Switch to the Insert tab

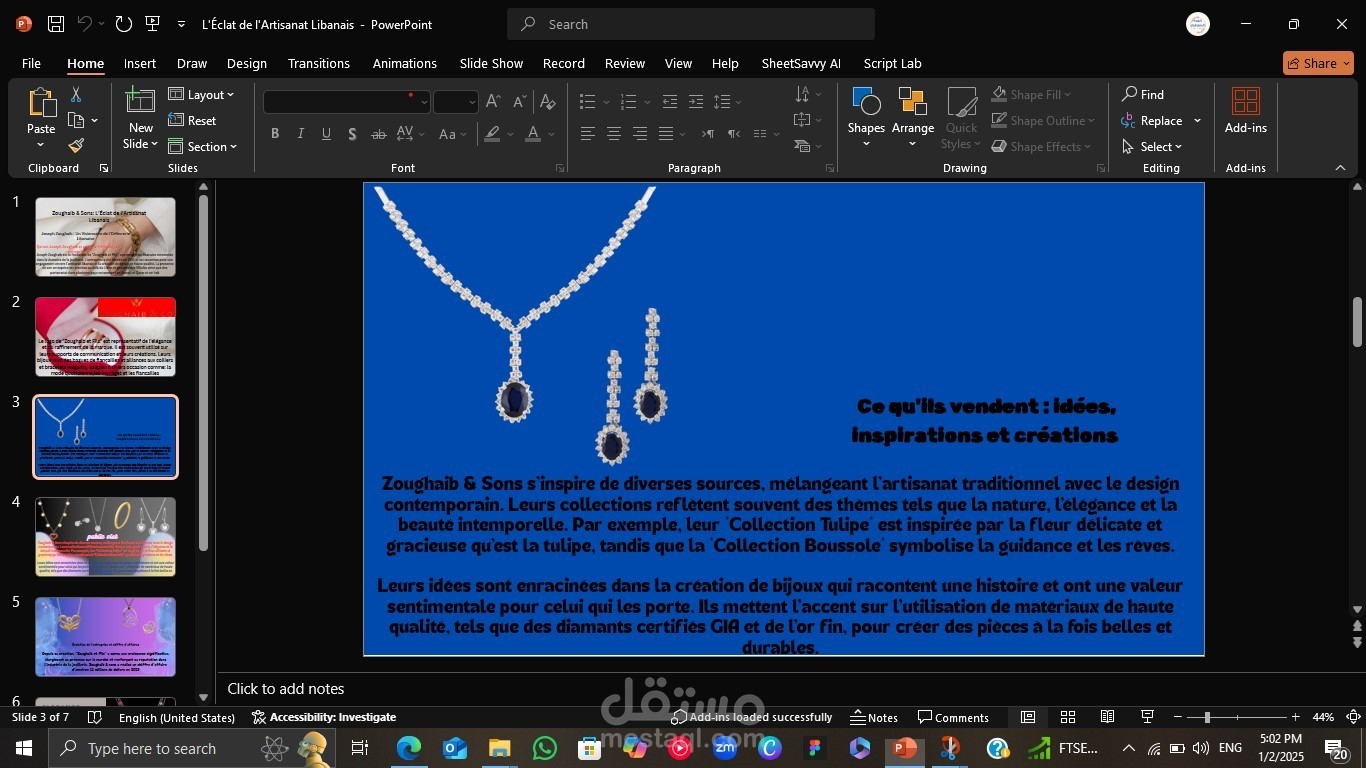(140, 63)
